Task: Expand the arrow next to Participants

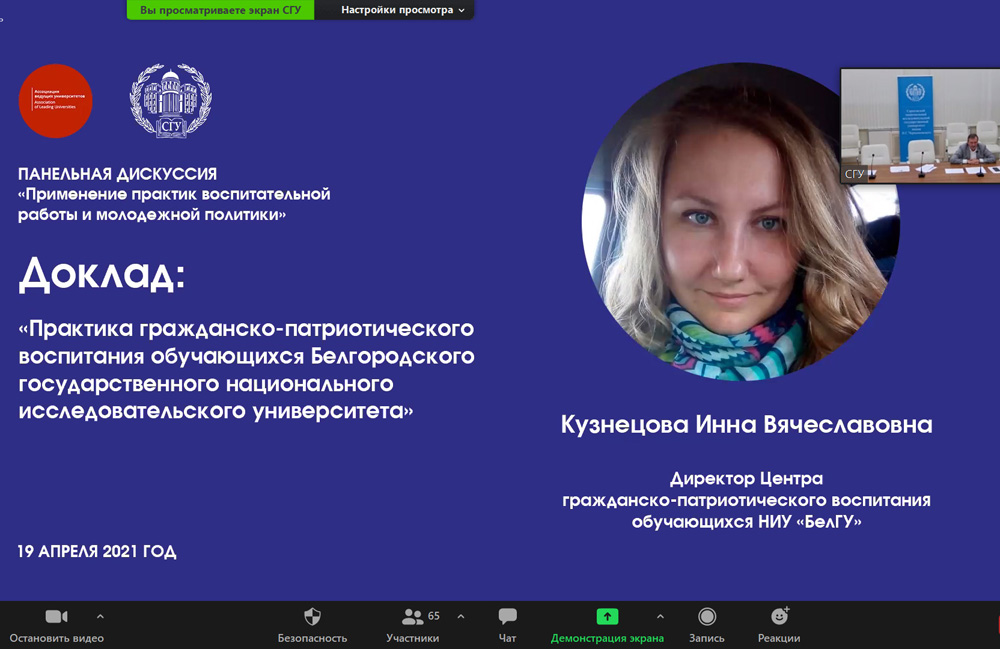Action: click(461, 617)
